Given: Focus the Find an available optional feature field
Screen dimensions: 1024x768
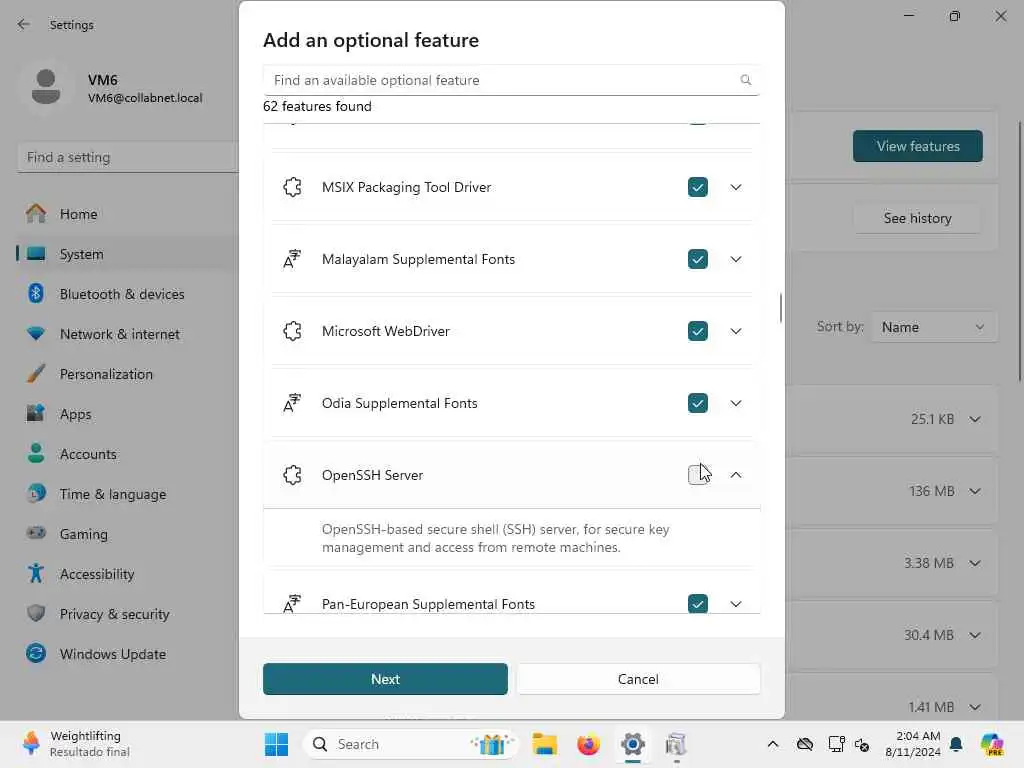Looking at the screenshot, I should click(511, 80).
